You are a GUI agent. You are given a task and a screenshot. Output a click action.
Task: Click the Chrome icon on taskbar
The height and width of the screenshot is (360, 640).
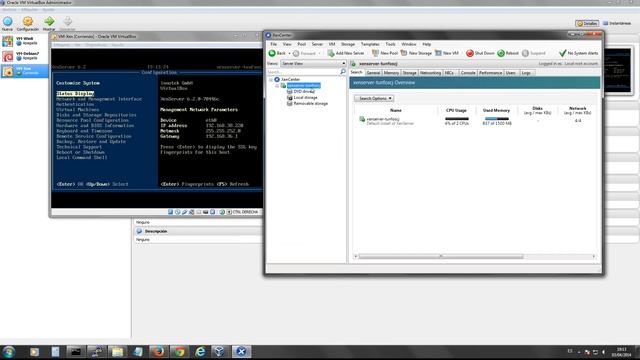point(179,351)
